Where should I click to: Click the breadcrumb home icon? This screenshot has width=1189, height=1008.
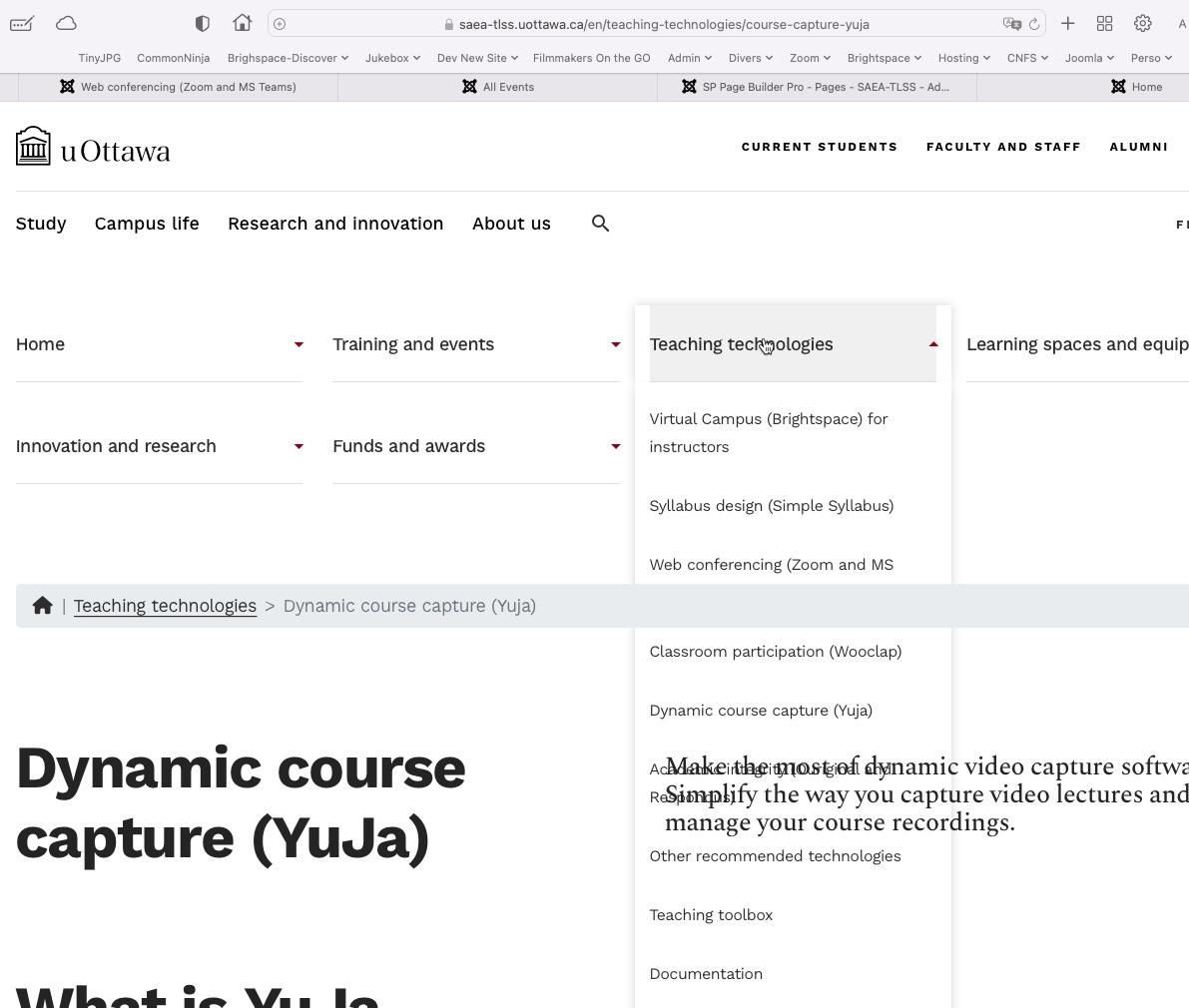coord(42,606)
